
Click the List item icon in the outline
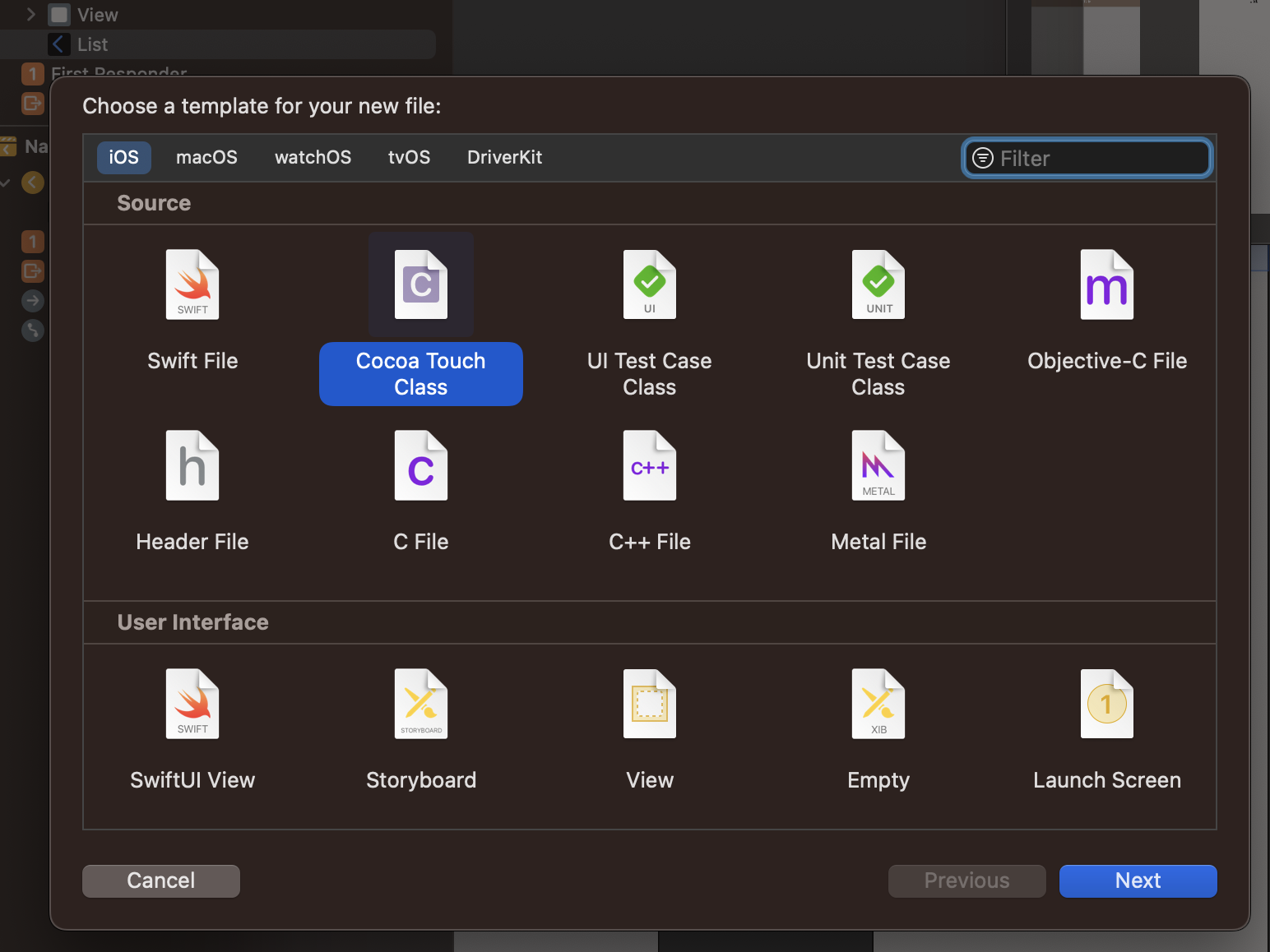pyautogui.click(x=58, y=44)
